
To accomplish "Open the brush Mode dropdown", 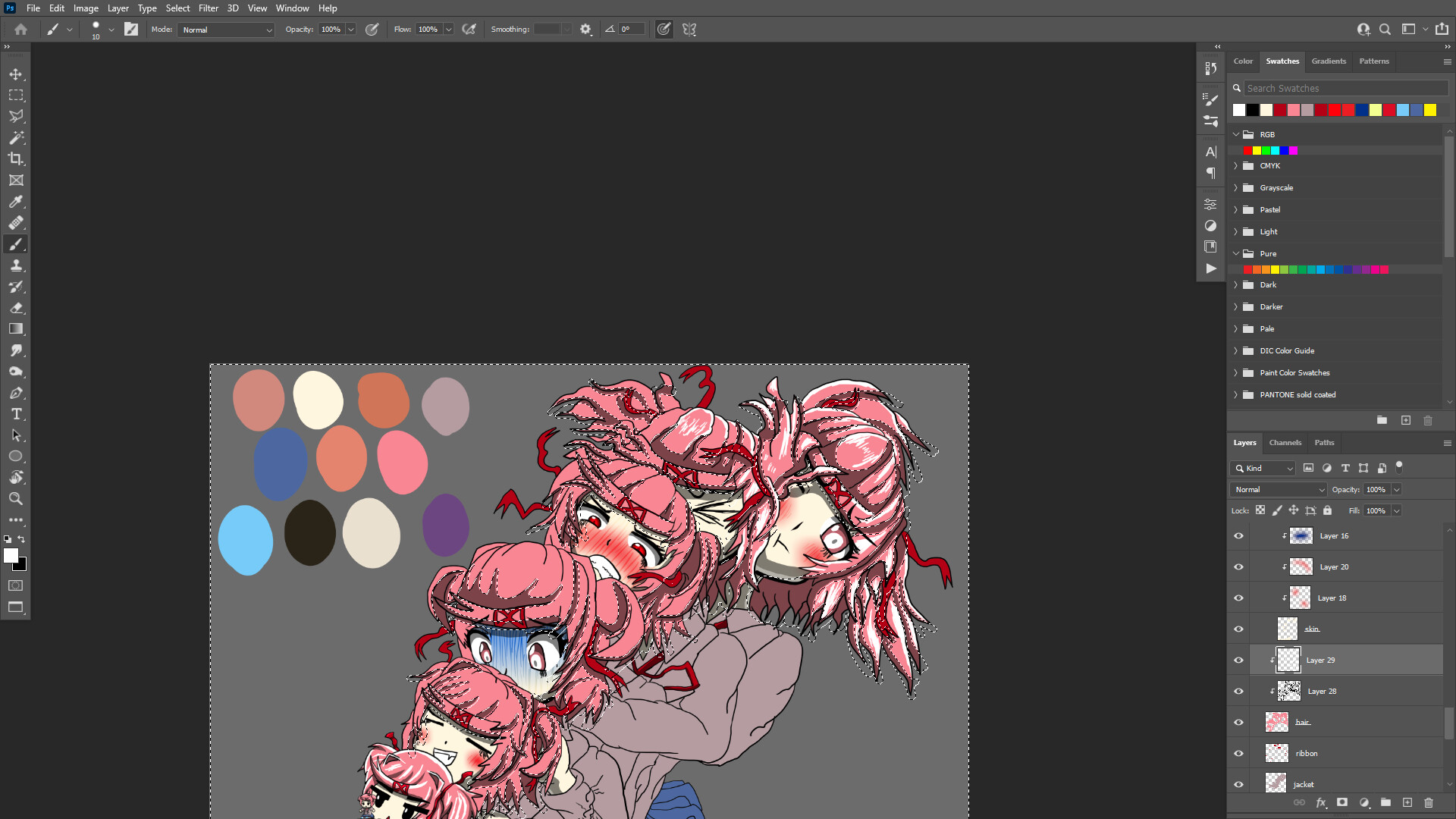I will [x=226, y=30].
